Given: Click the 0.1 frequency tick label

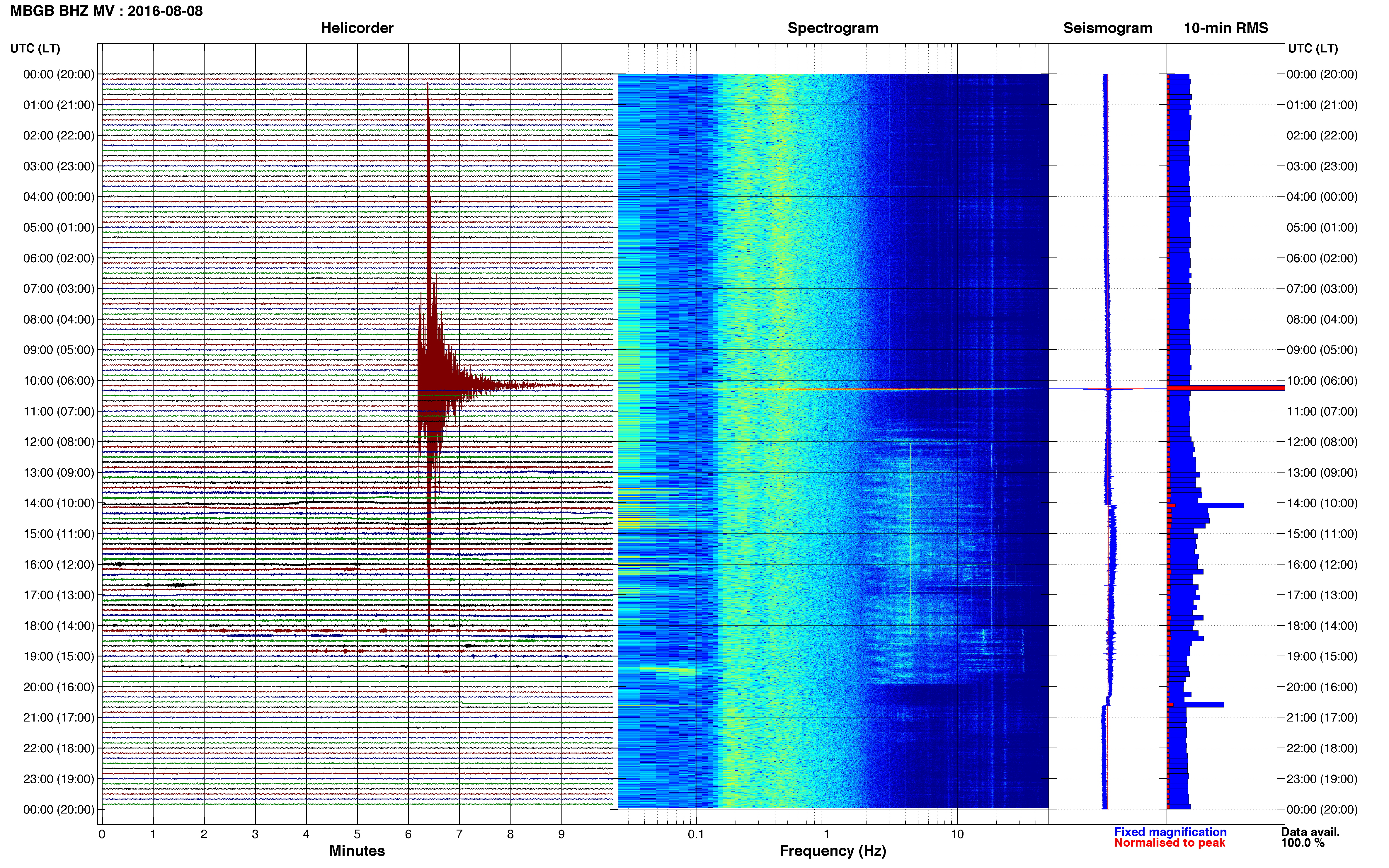Looking at the screenshot, I should [x=696, y=834].
